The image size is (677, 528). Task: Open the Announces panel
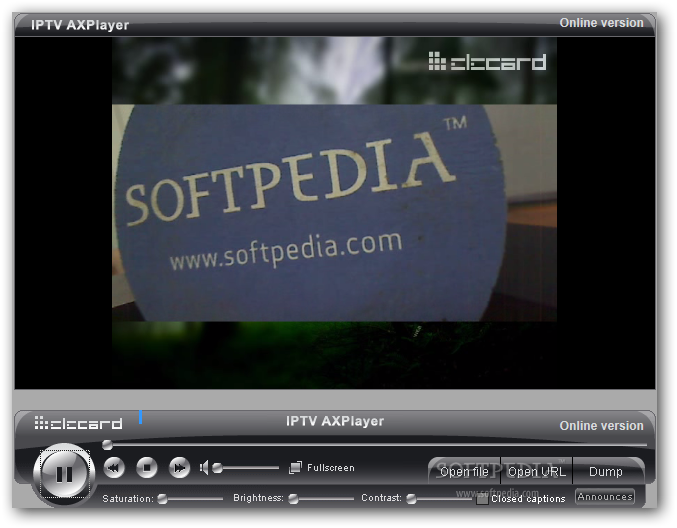point(605,497)
